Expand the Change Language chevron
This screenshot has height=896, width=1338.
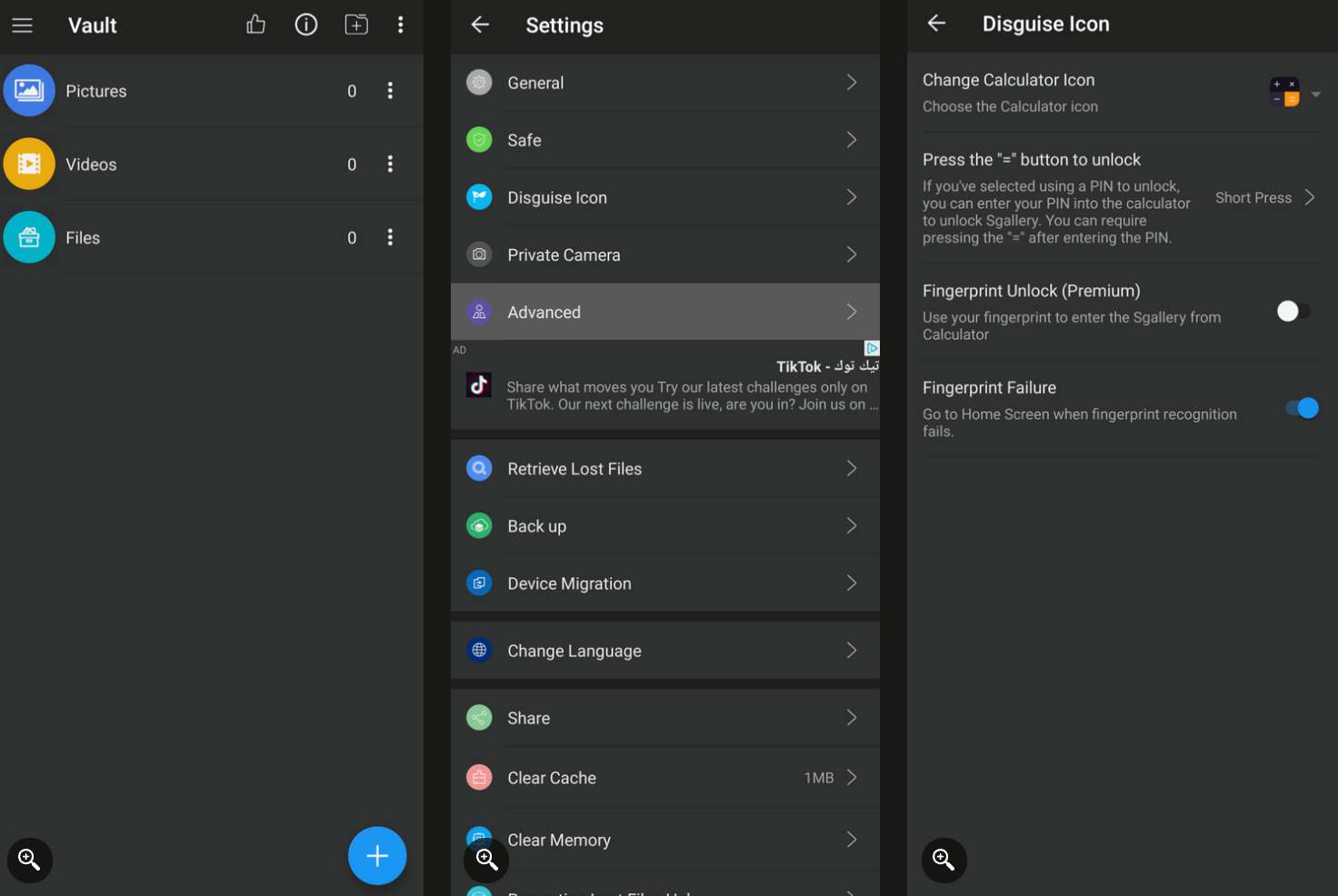(x=852, y=650)
